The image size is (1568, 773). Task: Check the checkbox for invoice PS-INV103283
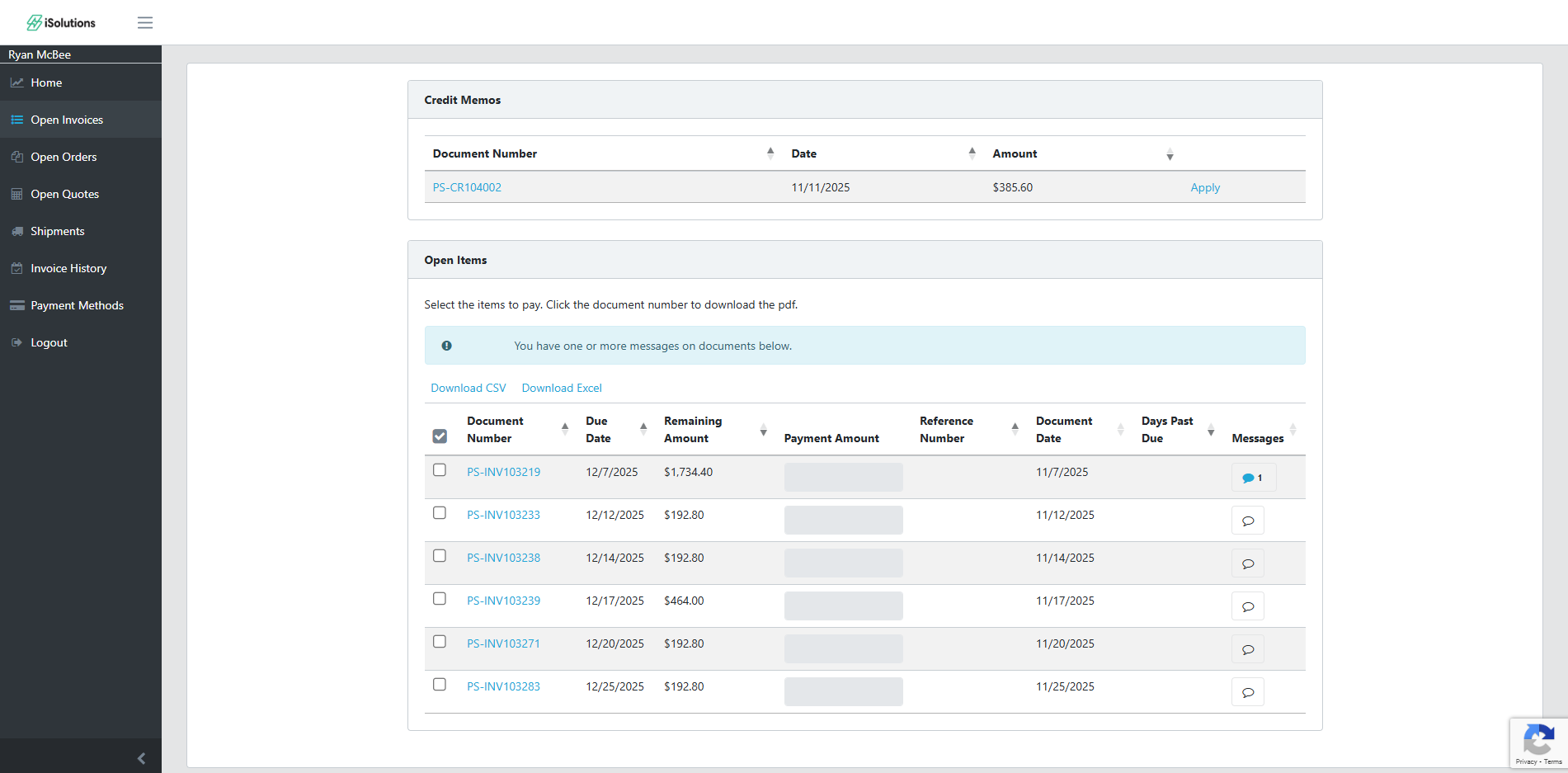pyautogui.click(x=440, y=684)
